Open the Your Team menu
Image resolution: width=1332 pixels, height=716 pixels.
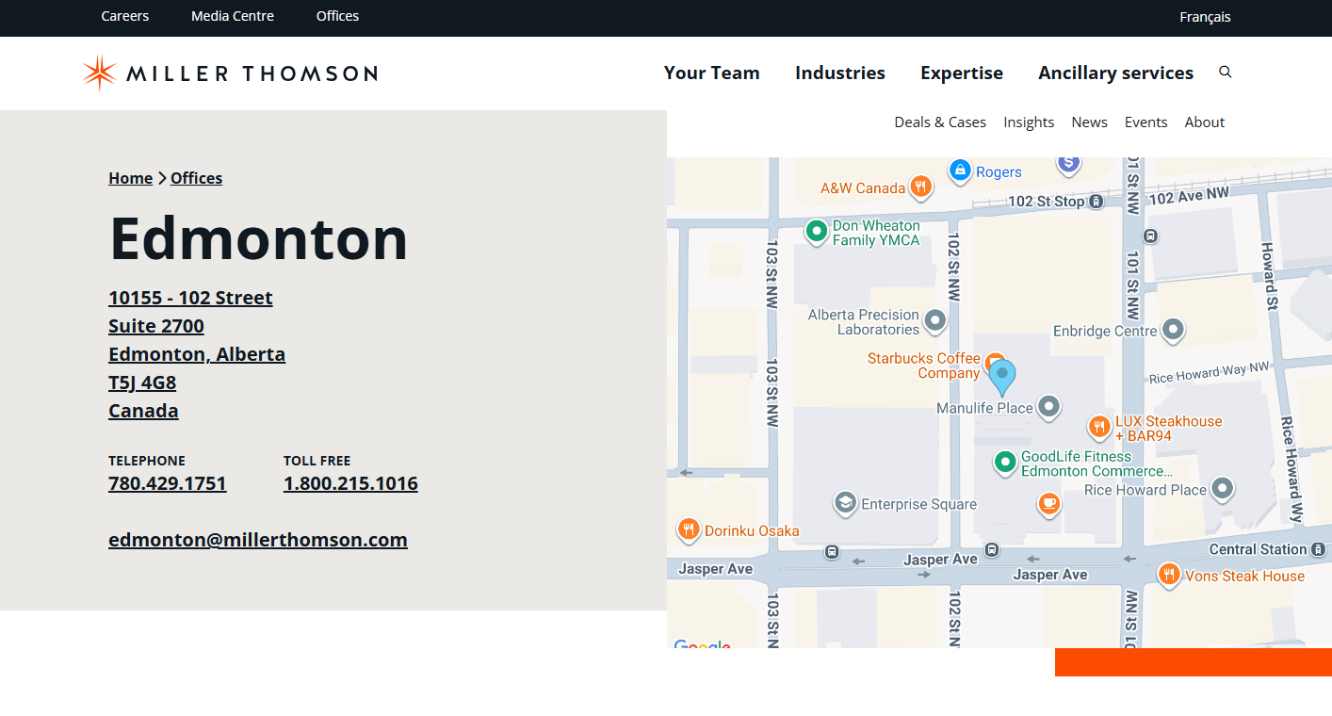pos(711,73)
